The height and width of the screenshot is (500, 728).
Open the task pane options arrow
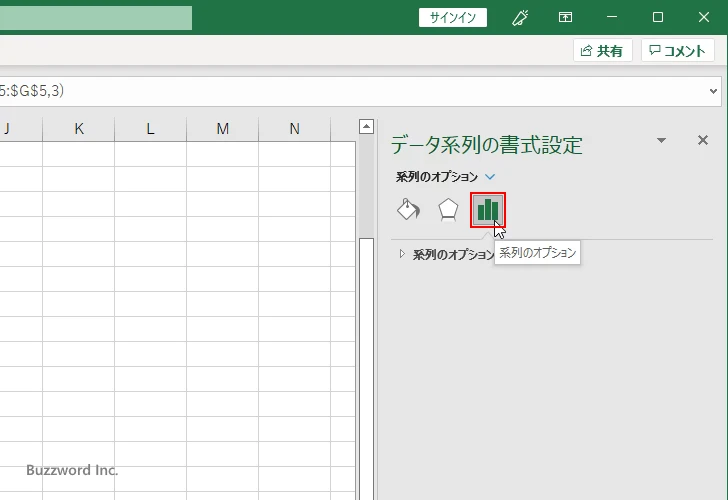click(x=661, y=141)
